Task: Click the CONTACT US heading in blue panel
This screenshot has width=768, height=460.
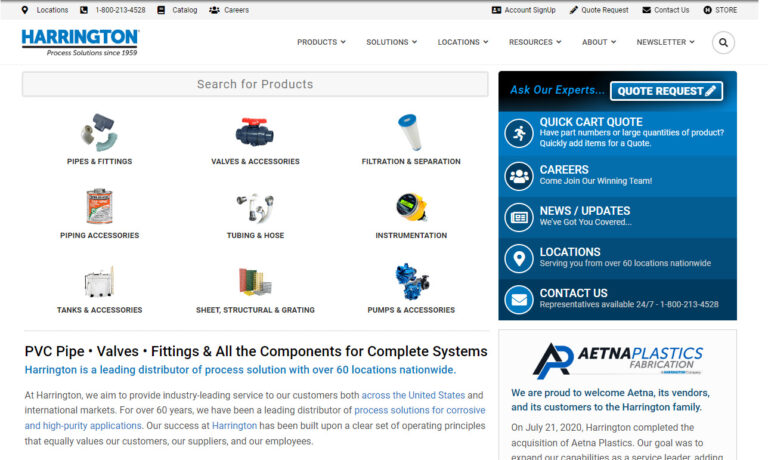Action: tap(574, 293)
